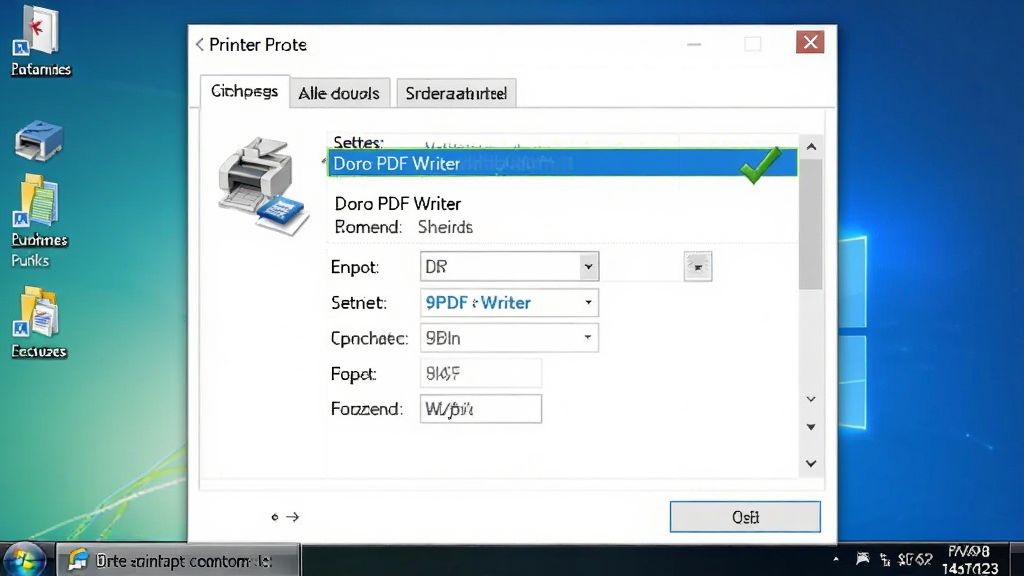Screen dimensions: 1024x576
Task: Click the taskbar clock
Action: tap(970, 560)
